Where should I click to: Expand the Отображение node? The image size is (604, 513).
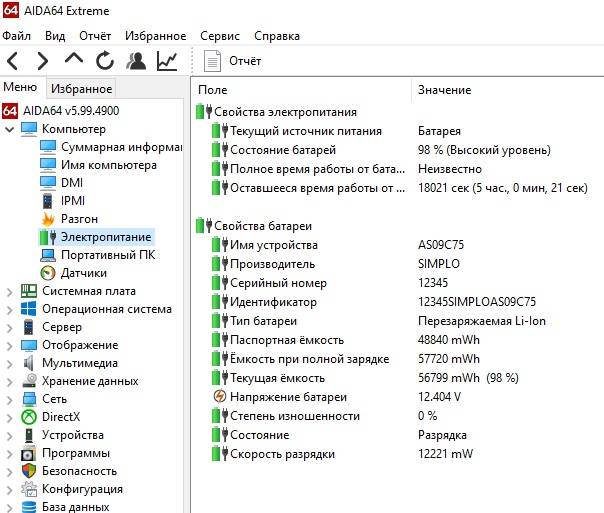click(x=10, y=346)
